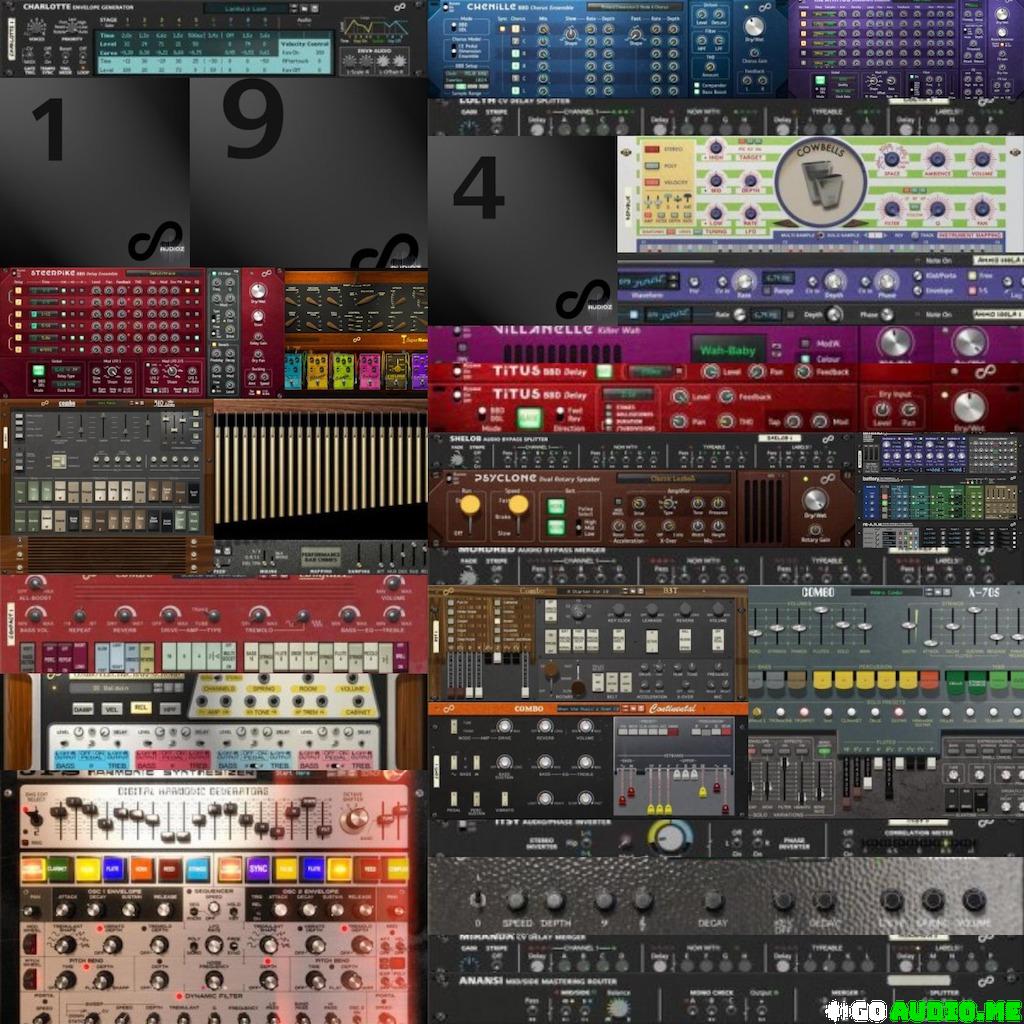
Task: Click the Cowbells HIGH knob
Action: point(716,148)
